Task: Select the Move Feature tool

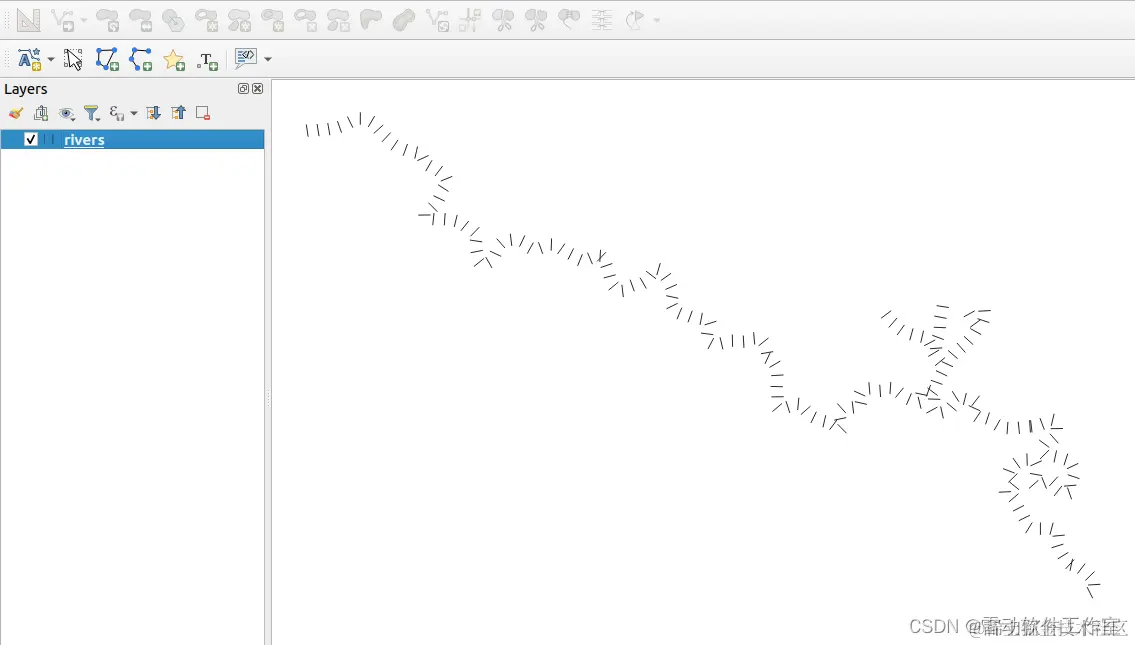Action: (x=63, y=20)
